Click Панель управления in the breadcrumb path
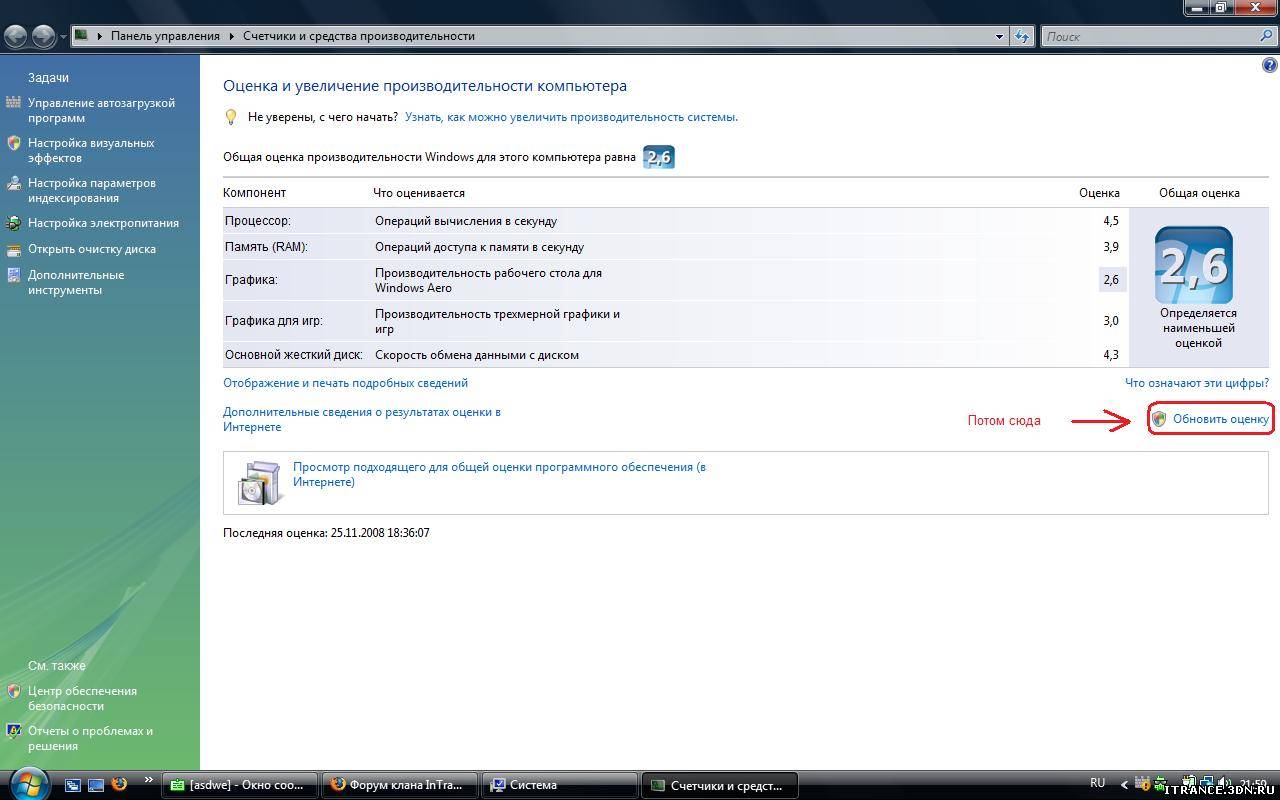Screen dimensions: 1280x800 [165, 36]
